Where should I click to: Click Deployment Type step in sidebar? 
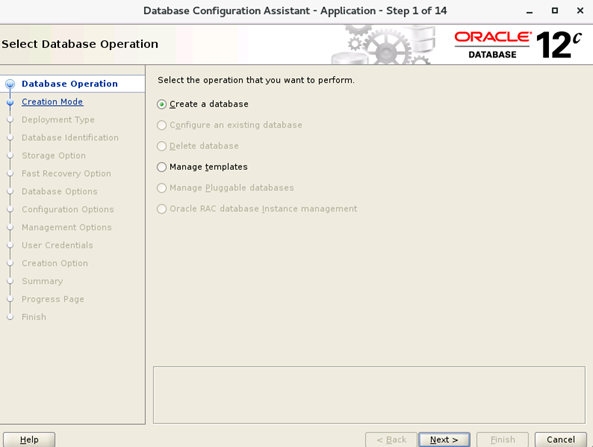[x=58, y=120]
